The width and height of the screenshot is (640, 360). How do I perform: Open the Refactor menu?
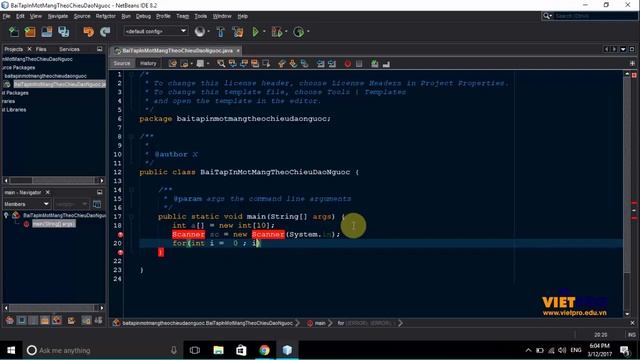point(106,16)
